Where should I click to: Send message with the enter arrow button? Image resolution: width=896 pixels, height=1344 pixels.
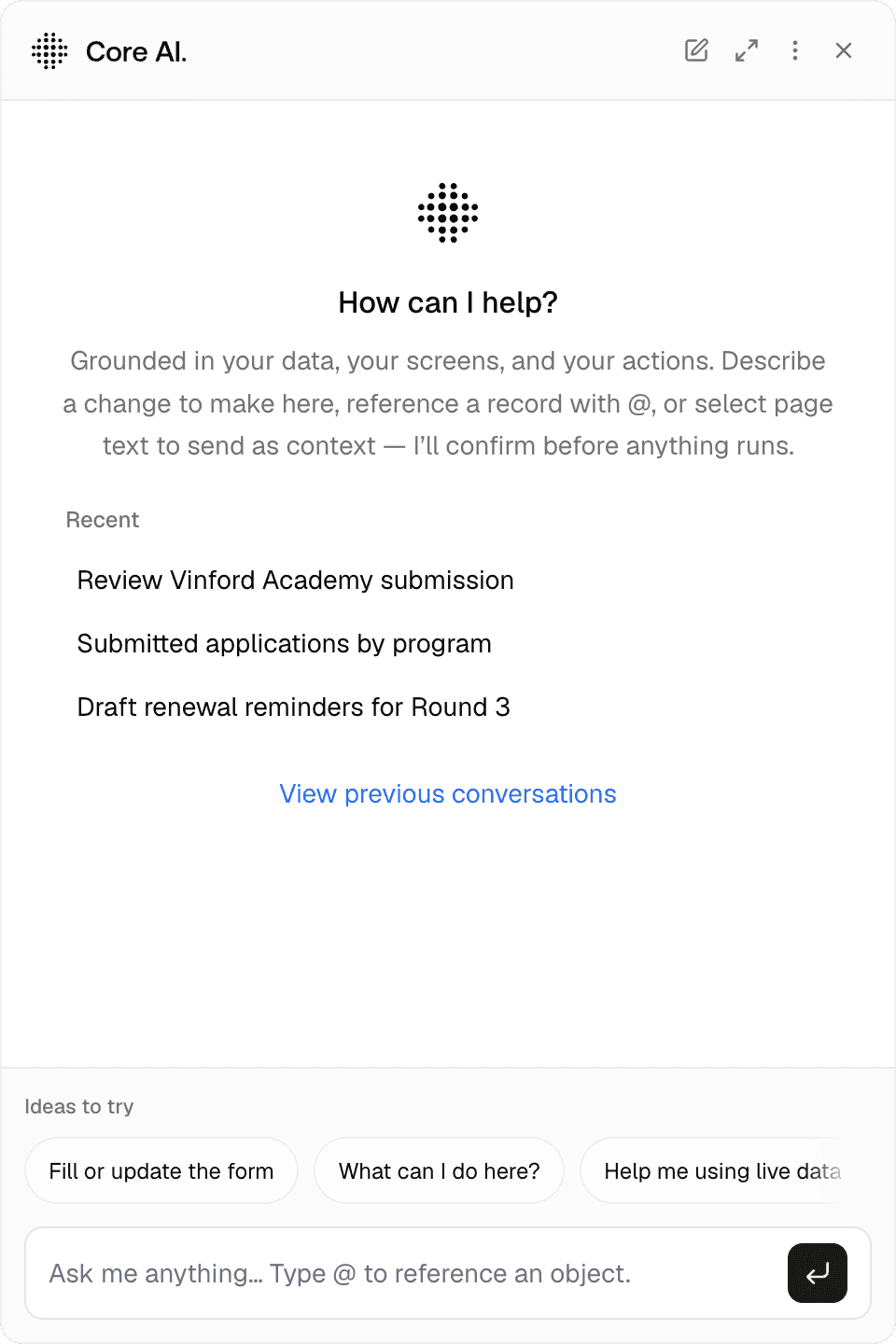coord(818,1273)
